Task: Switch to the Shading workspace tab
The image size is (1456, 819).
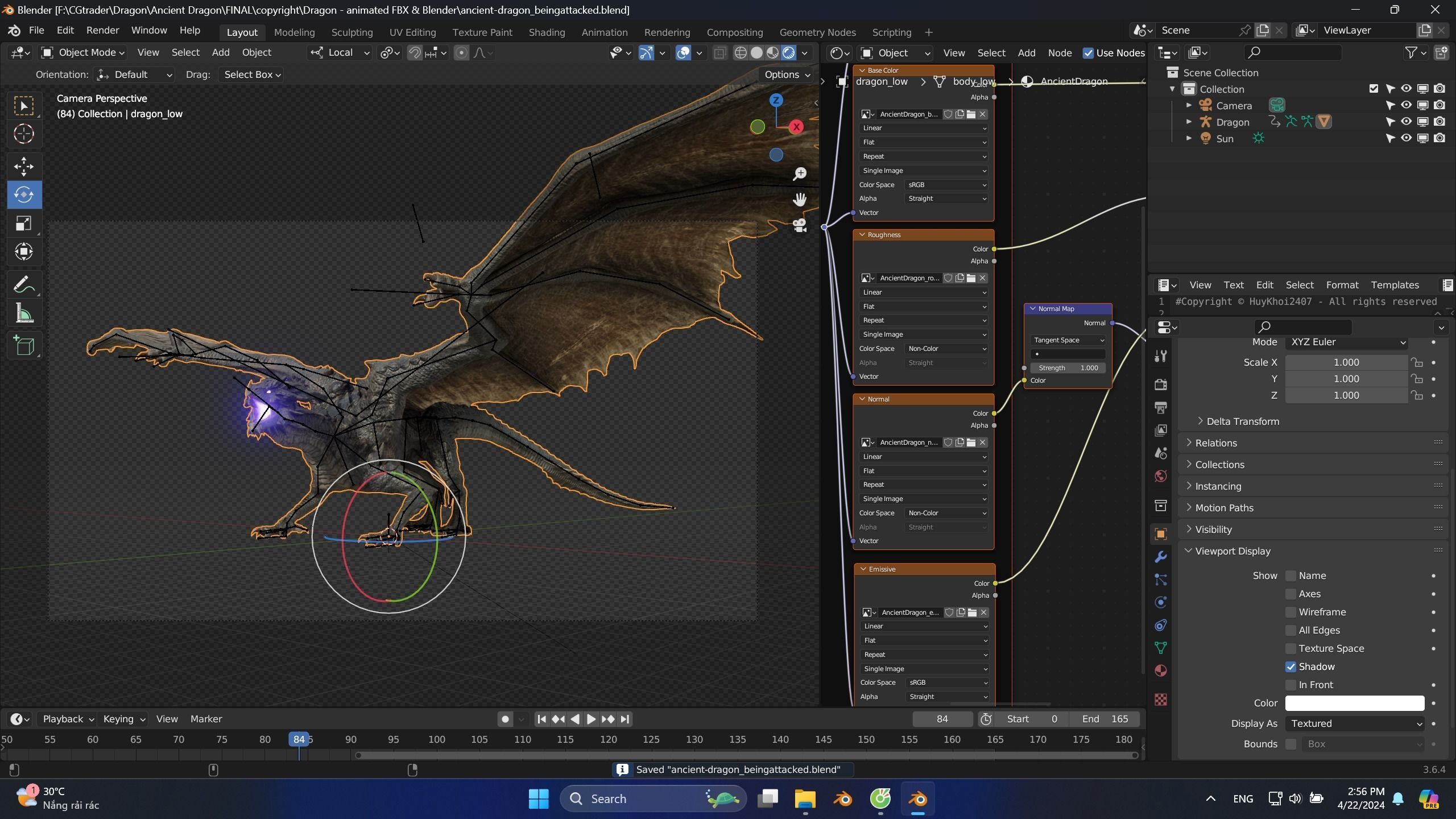Action: tap(547, 32)
